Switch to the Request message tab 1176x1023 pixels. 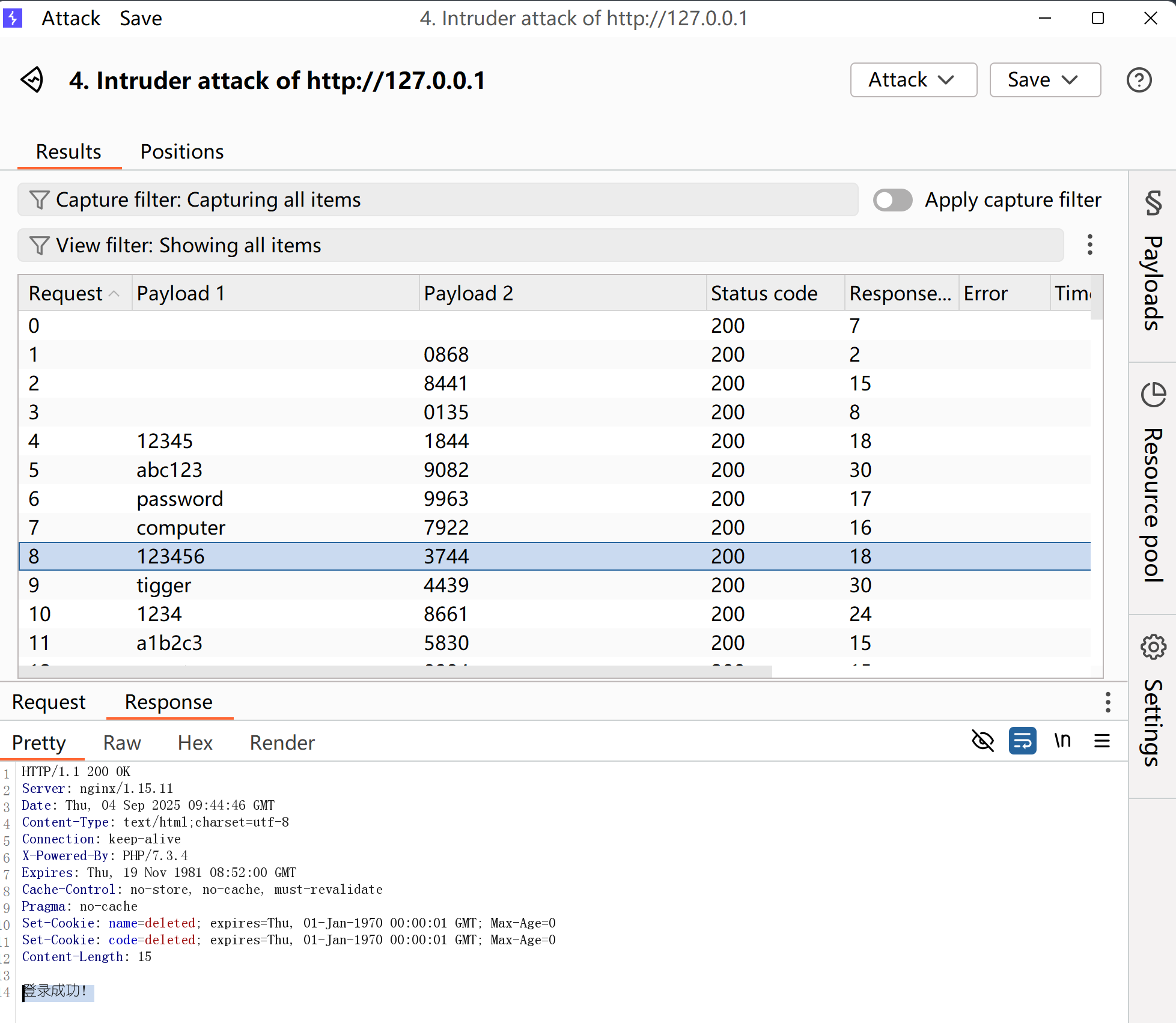coord(49,702)
